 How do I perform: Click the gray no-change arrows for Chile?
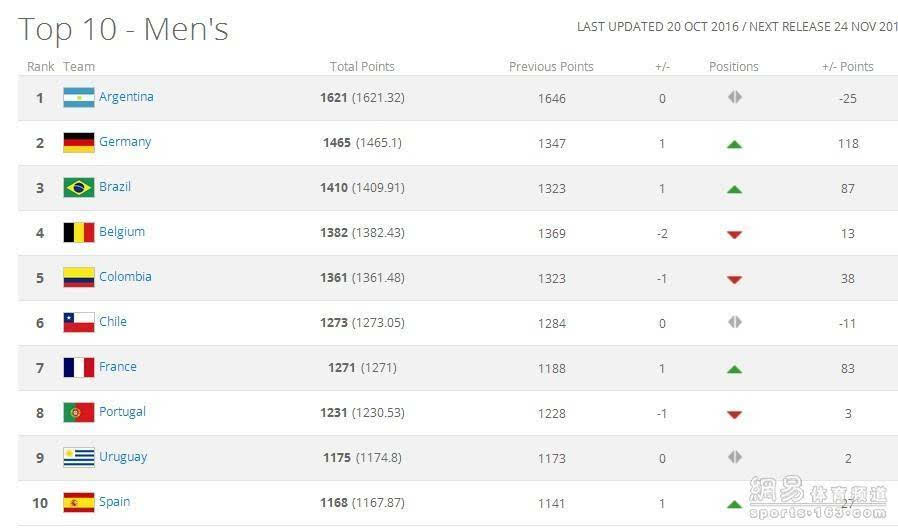[734, 322]
